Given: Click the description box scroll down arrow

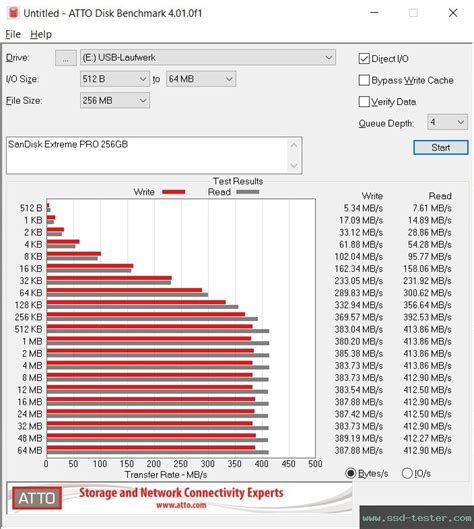Looking at the screenshot, I should 294,165.
